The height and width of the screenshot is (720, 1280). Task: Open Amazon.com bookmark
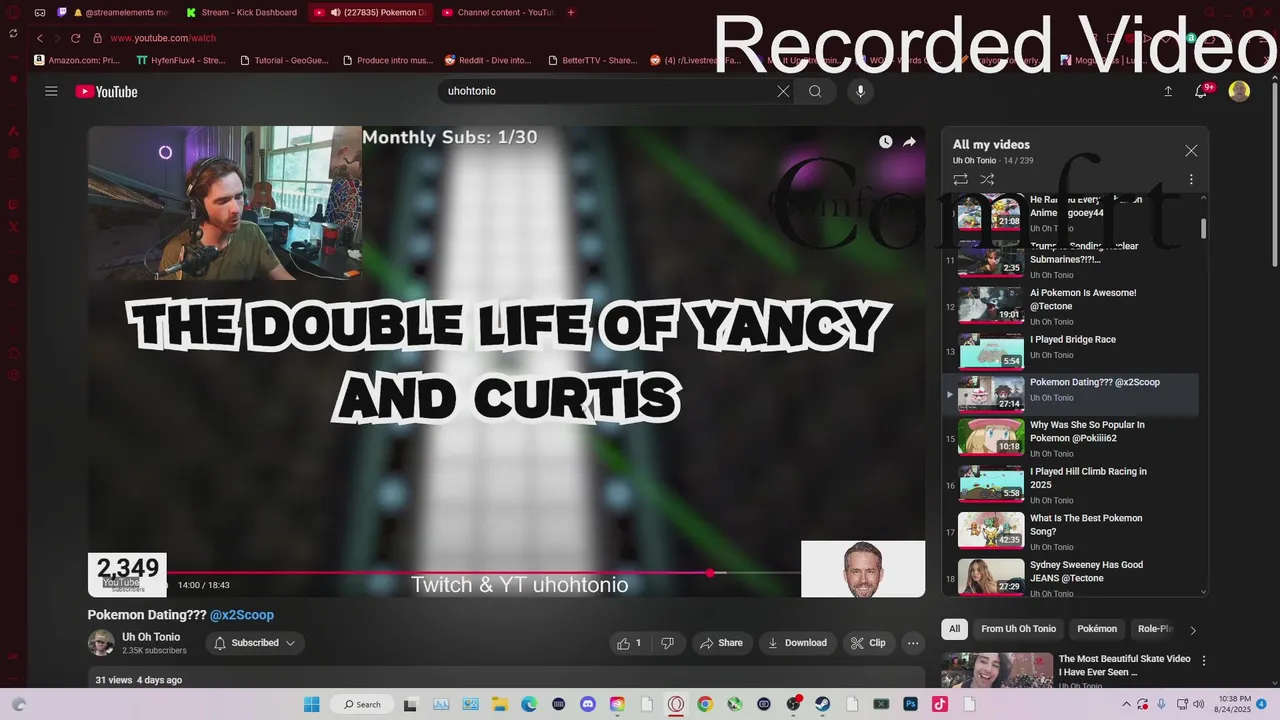[77, 60]
